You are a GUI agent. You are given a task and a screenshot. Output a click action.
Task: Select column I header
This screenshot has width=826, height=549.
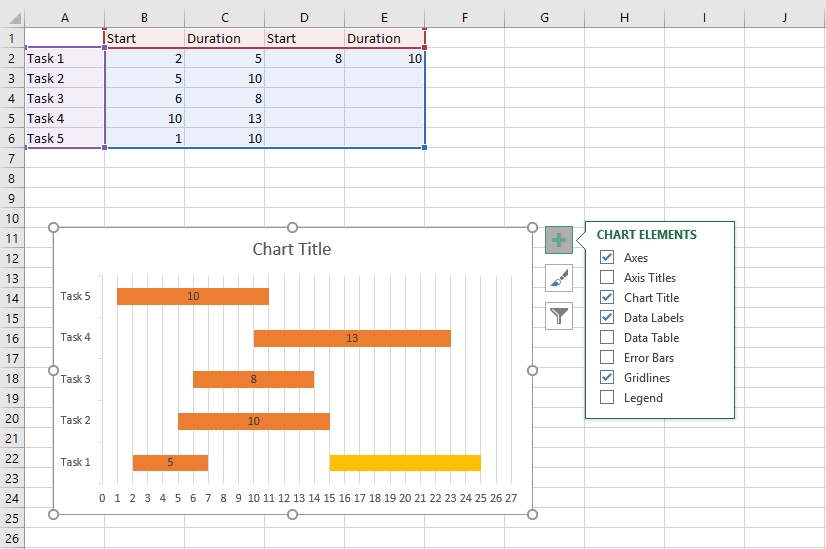(705, 18)
